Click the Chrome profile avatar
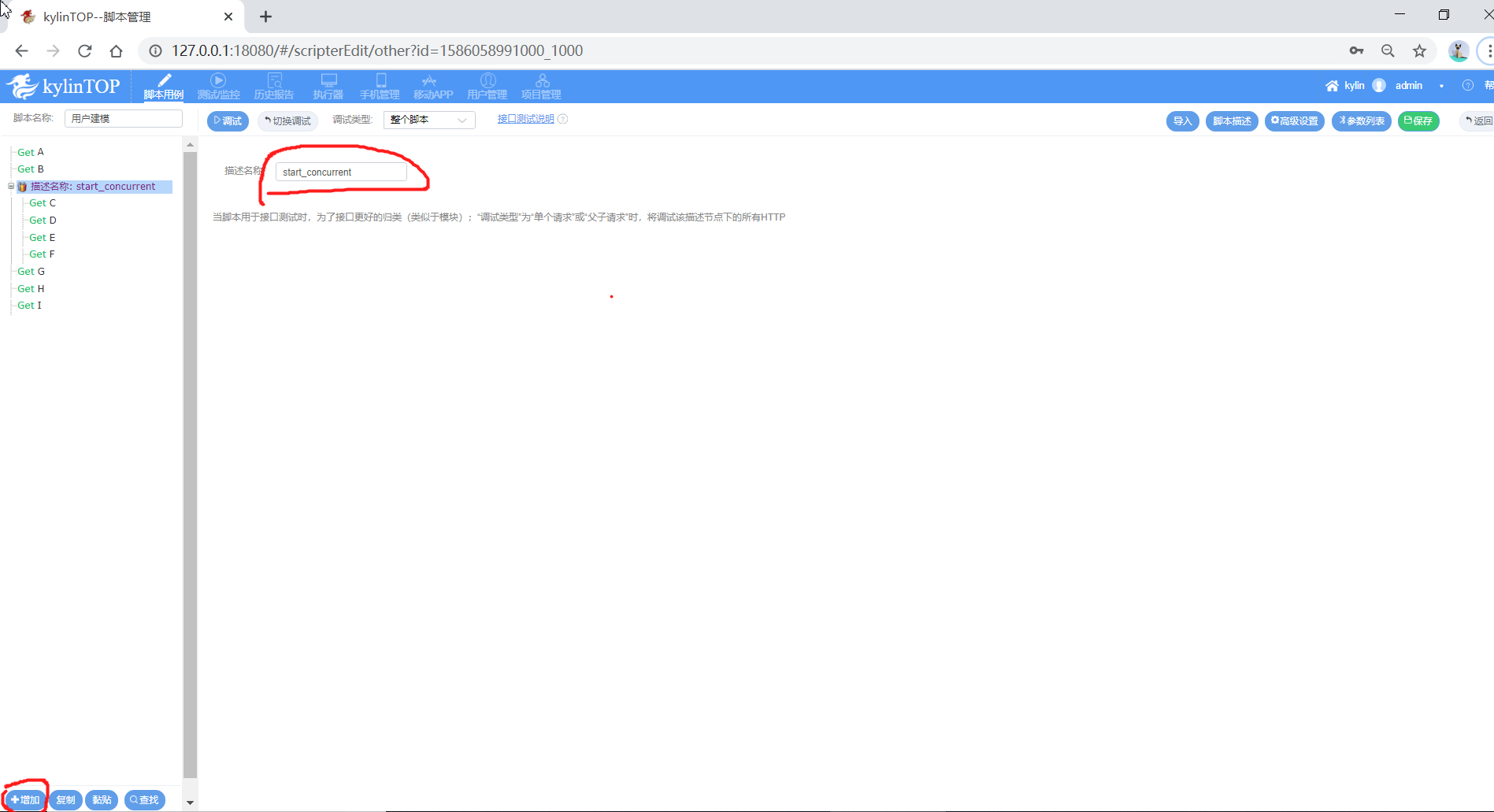This screenshot has height=812, width=1494. point(1459,50)
